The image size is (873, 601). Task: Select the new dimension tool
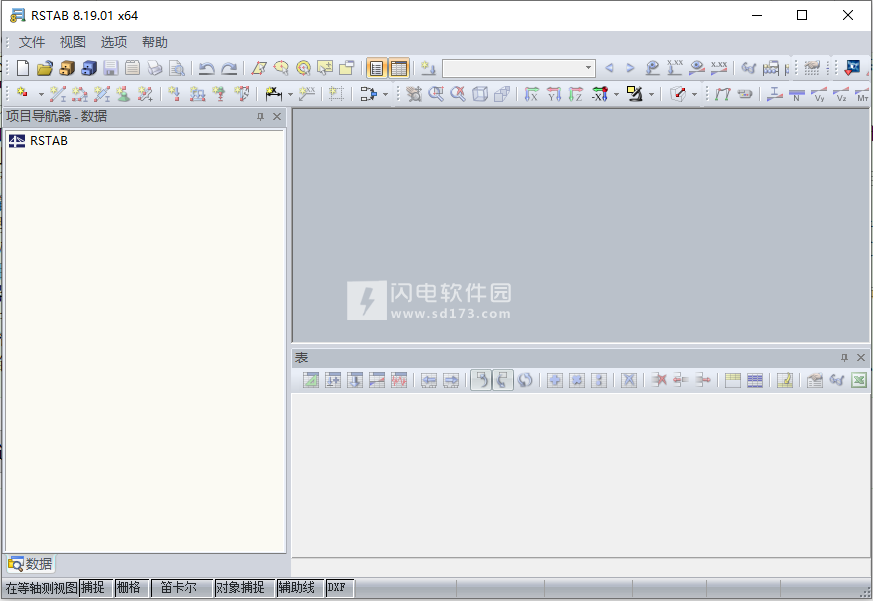pyautogui.click(x=273, y=94)
